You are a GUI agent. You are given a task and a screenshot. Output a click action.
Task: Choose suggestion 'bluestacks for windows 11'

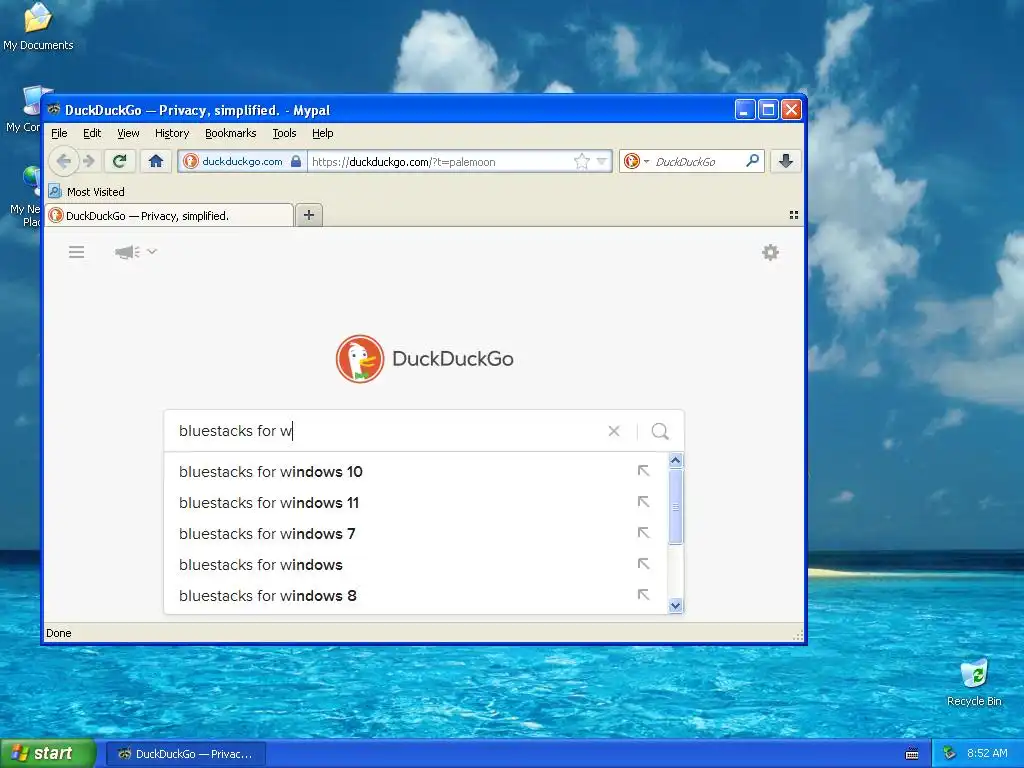coord(415,502)
